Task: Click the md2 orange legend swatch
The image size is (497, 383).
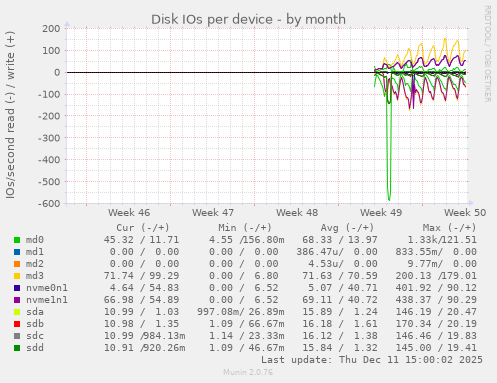Action: (x=17, y=264)
